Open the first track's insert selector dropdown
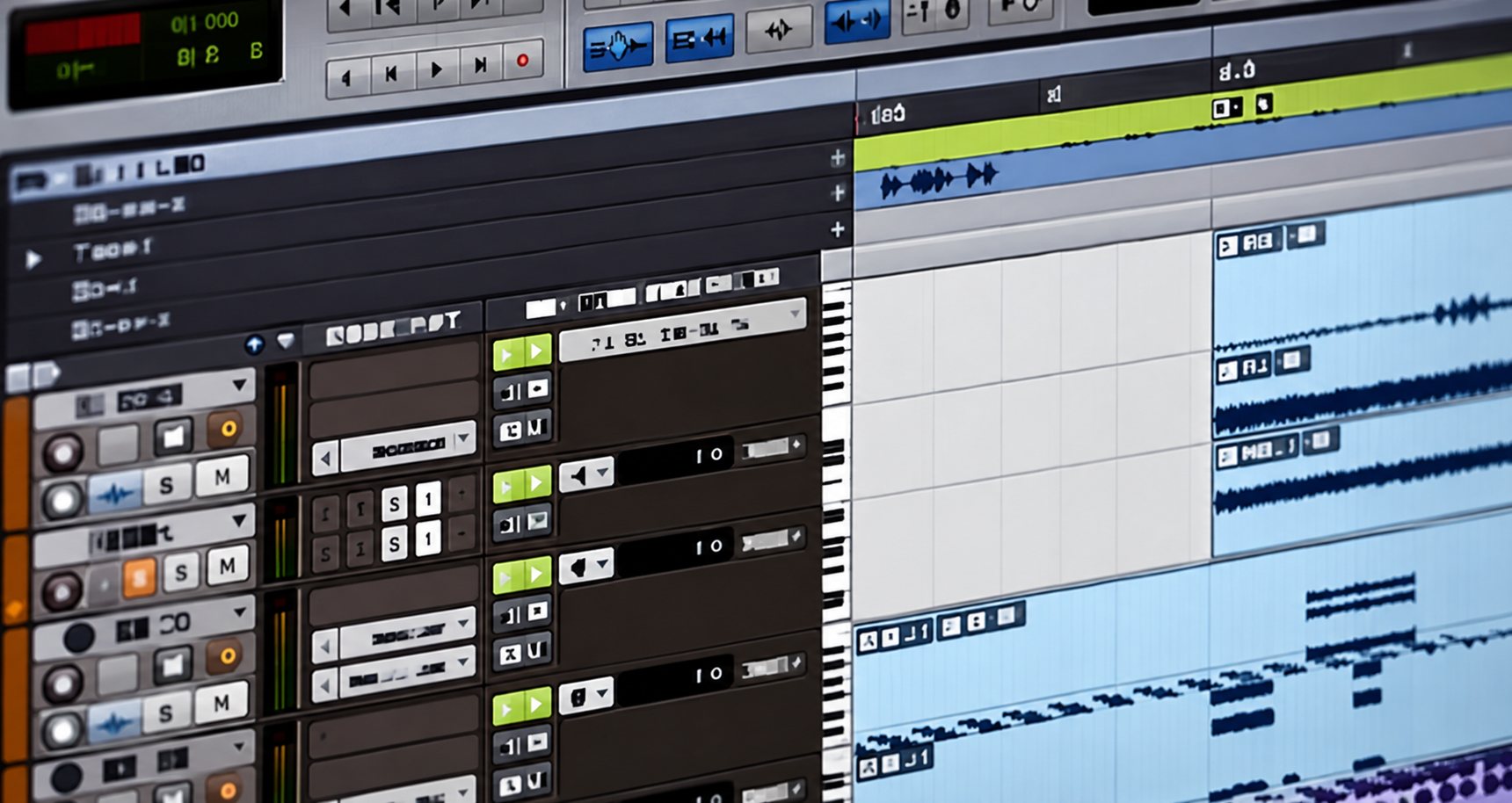 pos(463,438)
